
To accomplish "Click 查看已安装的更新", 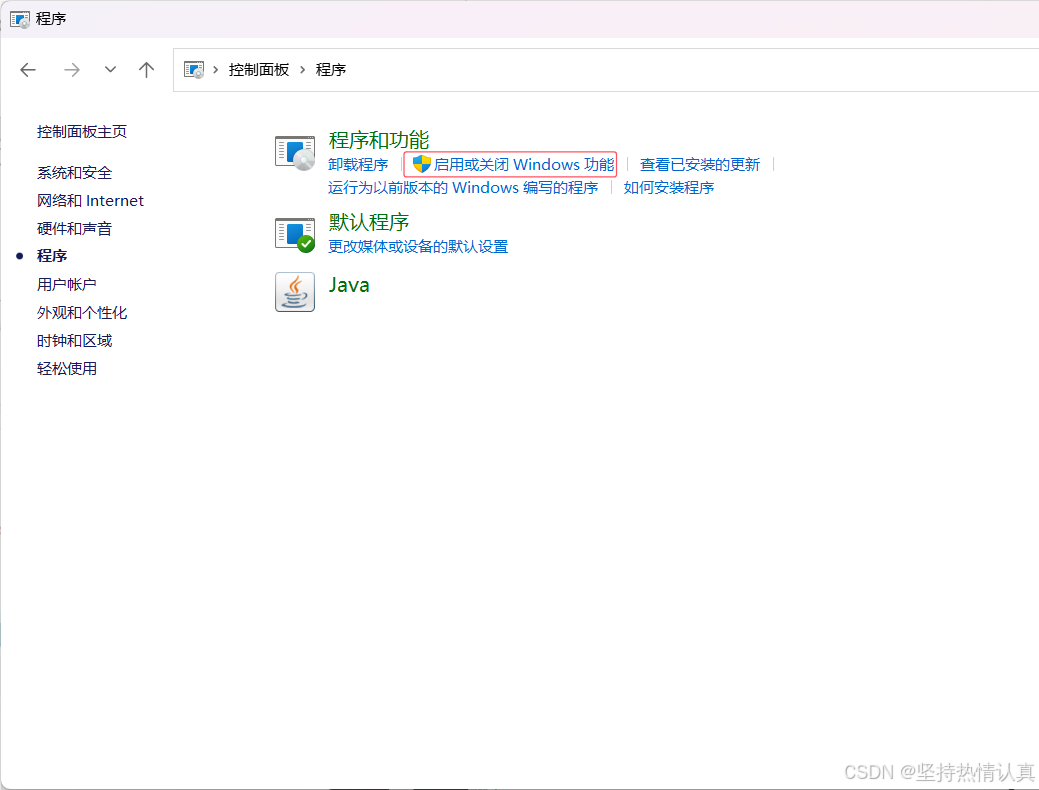I will (700, 164).
